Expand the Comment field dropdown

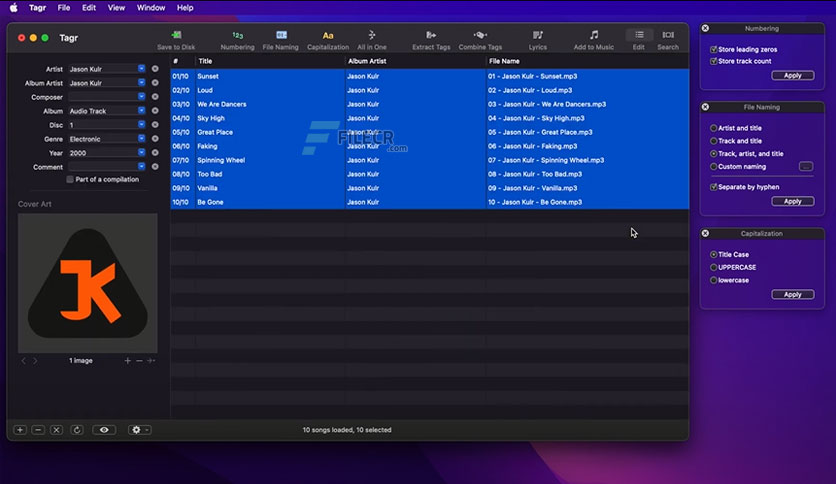[x=141, y=166]
